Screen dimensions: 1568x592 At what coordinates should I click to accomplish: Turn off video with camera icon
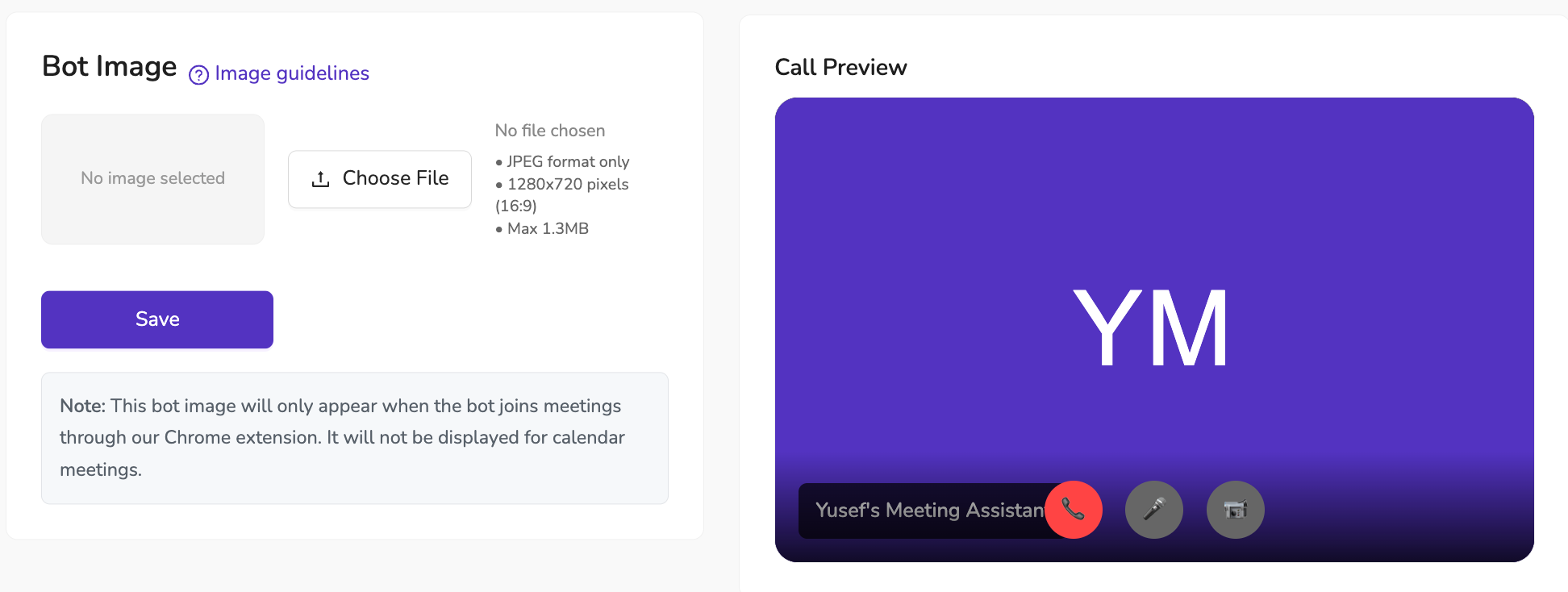point(1235,510)
